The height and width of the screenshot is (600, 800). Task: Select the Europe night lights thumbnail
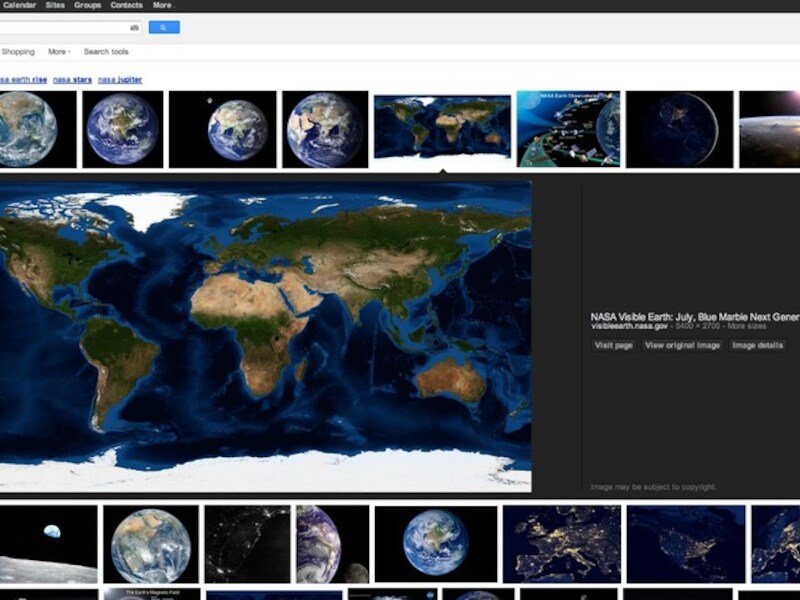point(562,544)
